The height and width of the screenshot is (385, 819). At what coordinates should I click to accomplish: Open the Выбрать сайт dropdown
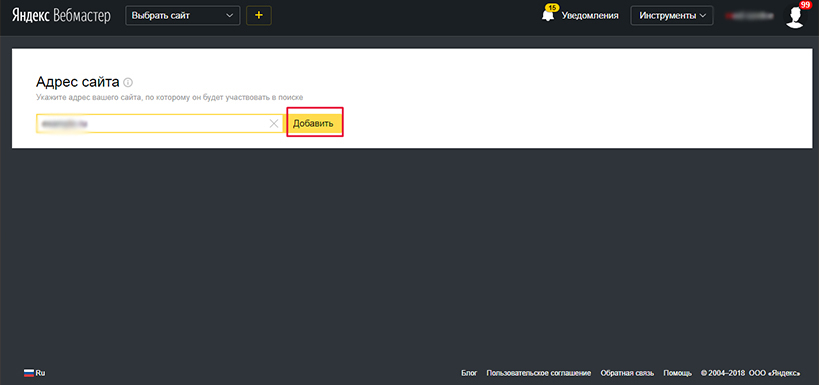pyautogui.click(x=183, y=16)
